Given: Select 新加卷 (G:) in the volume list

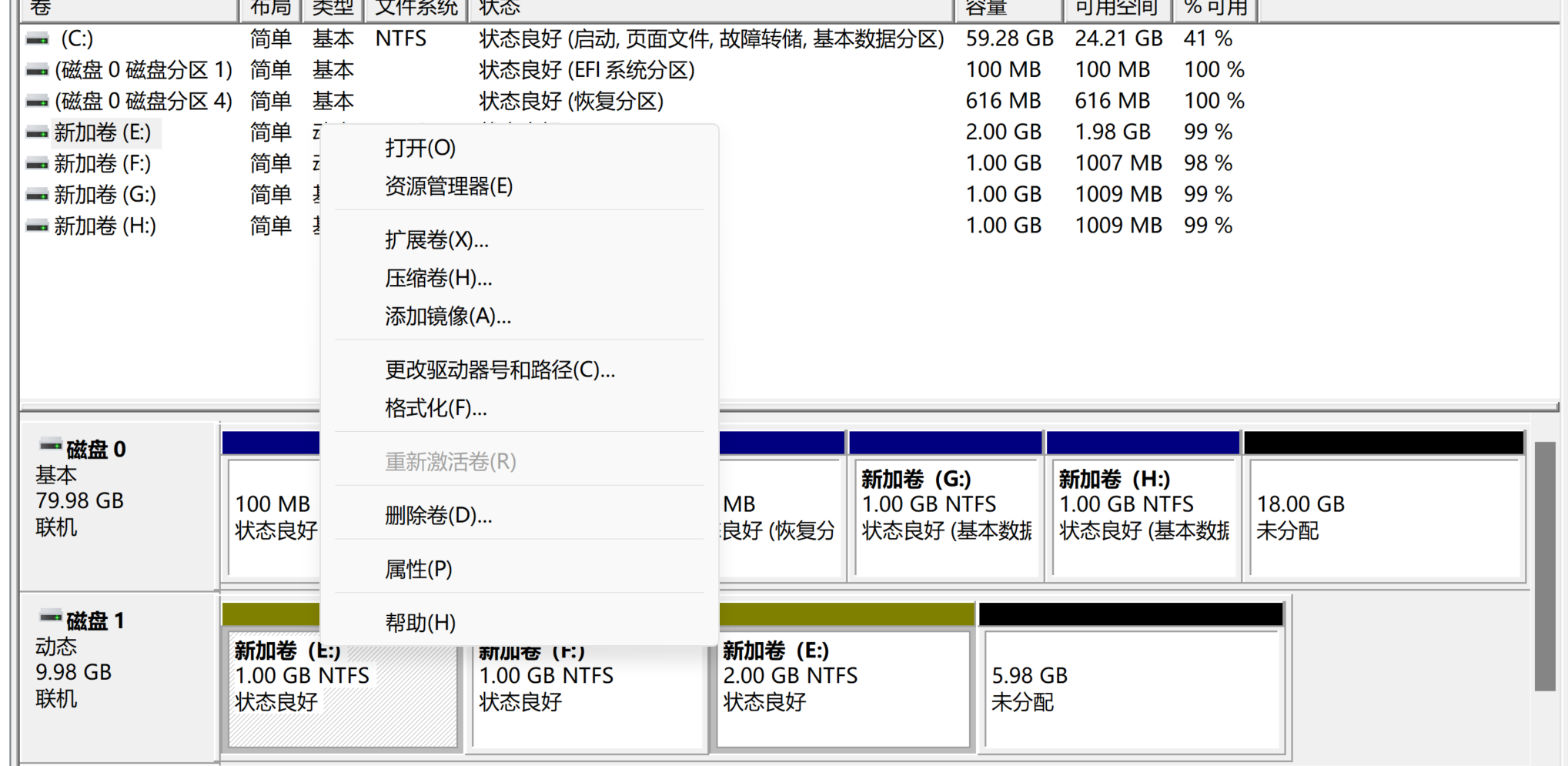Looking at the screenshot, I should [105, 196].
